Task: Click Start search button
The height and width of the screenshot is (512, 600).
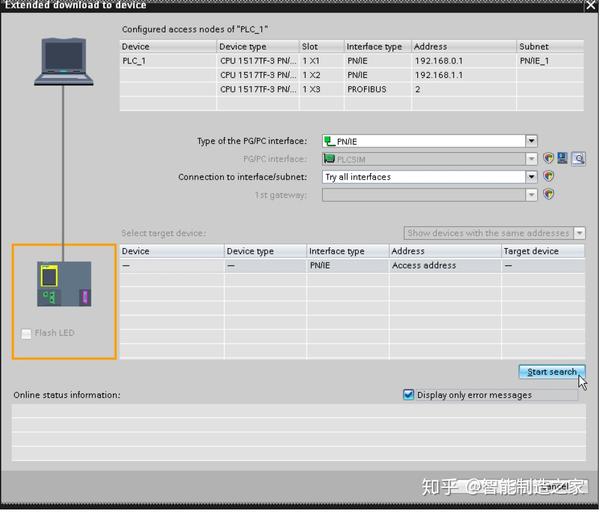Action: coord(551,372)
